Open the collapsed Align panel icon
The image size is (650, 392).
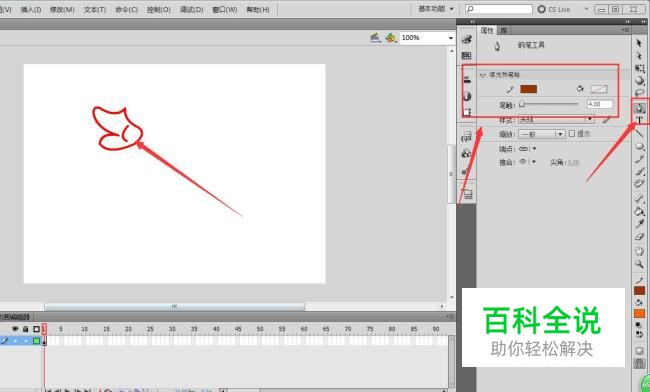467,80
